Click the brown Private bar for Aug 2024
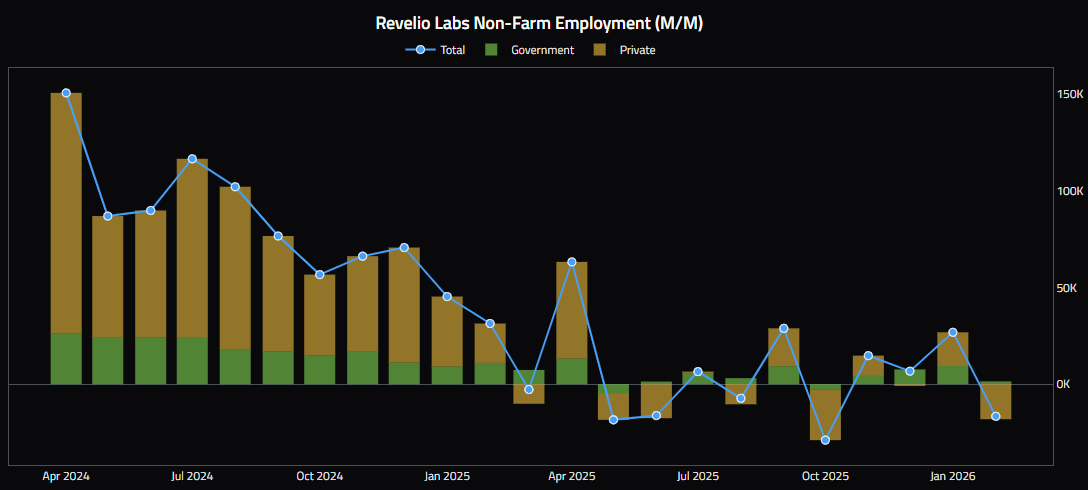The height and width of the screenshot is (490, 1088). [x=235, y=268]
